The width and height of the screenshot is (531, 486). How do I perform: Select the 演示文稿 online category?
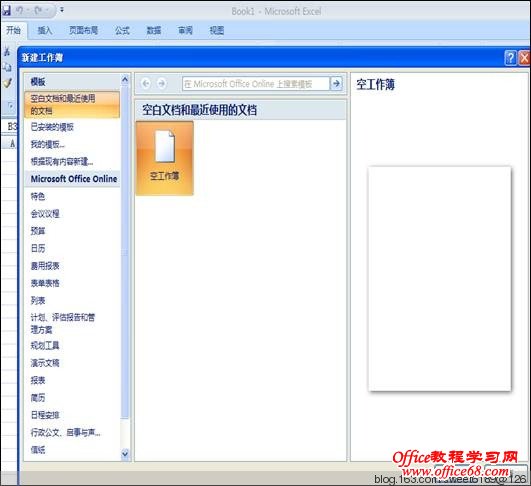pyautogui.click(x=45, y=363)
